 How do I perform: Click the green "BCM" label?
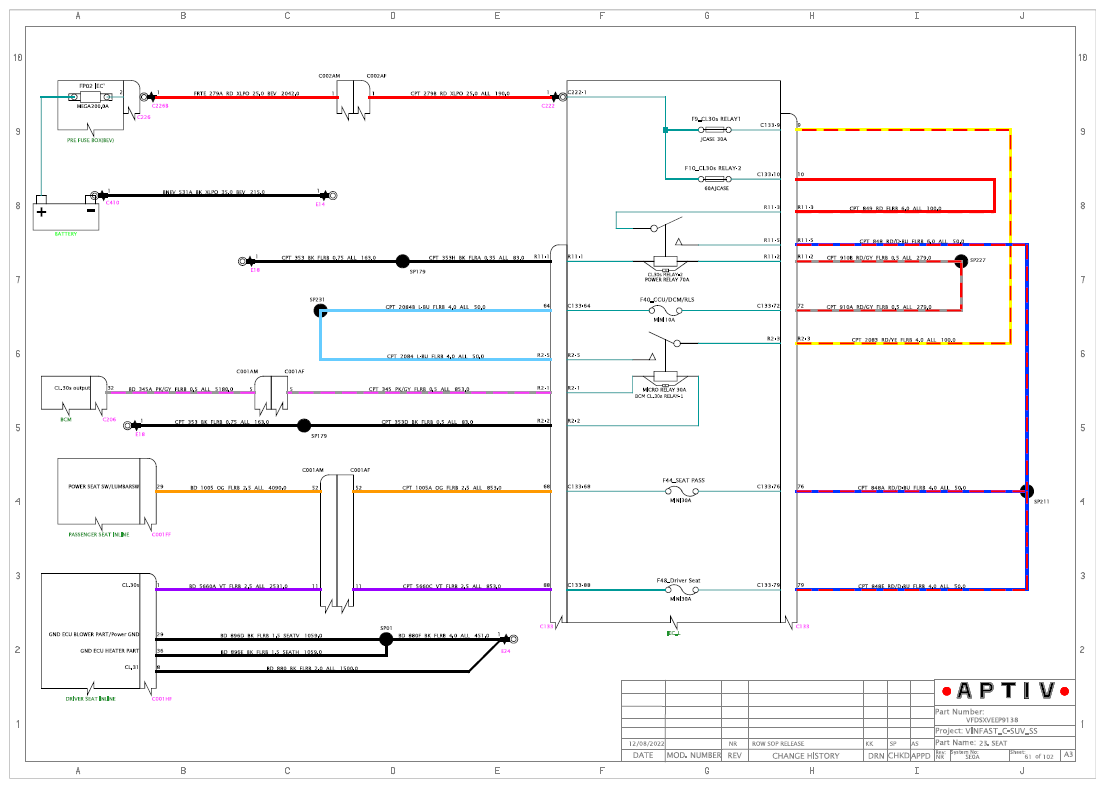[66, 419]
